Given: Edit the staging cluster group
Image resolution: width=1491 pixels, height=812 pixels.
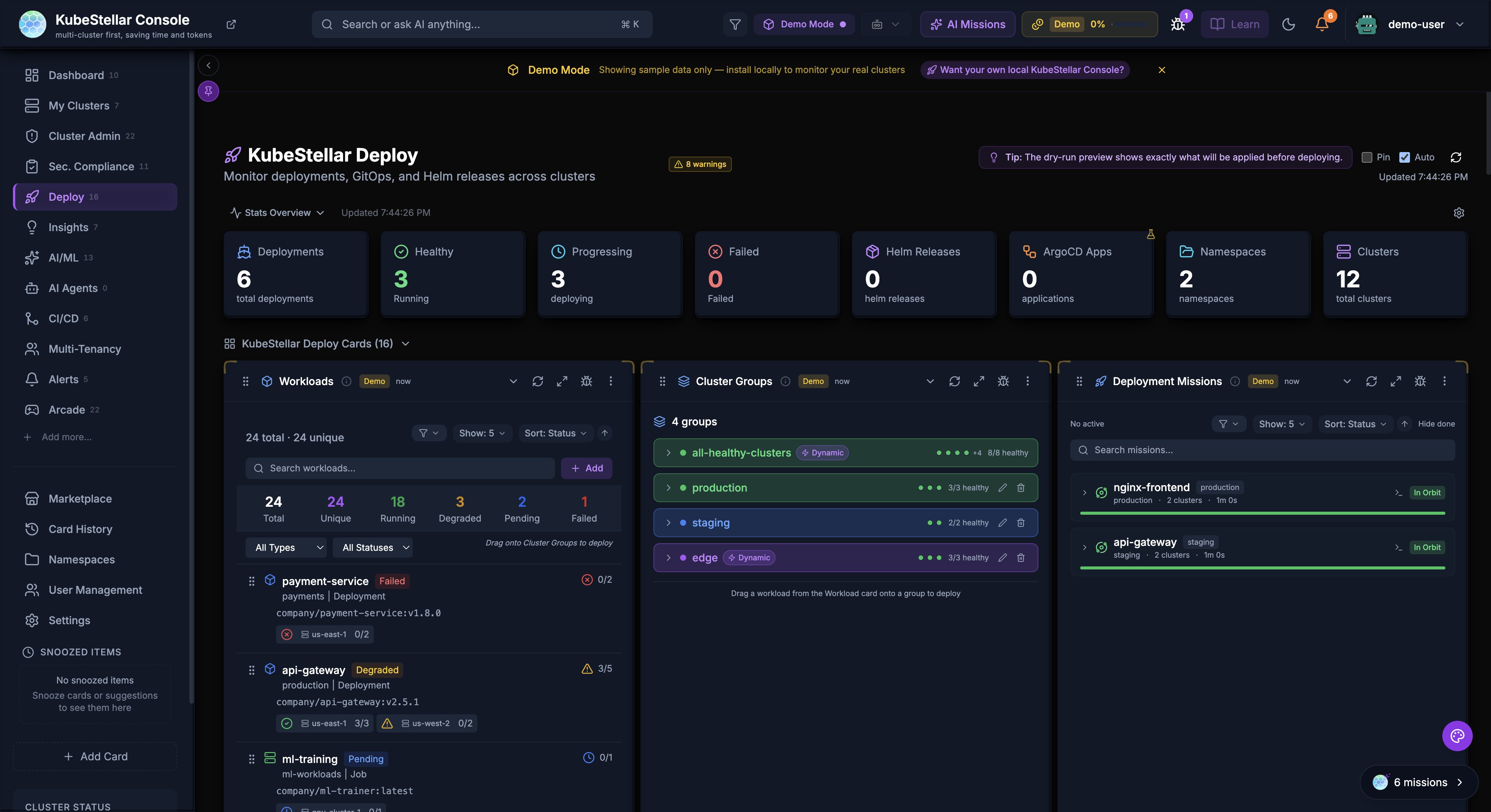Looking at the screenshot, I should pos(1003,523).
